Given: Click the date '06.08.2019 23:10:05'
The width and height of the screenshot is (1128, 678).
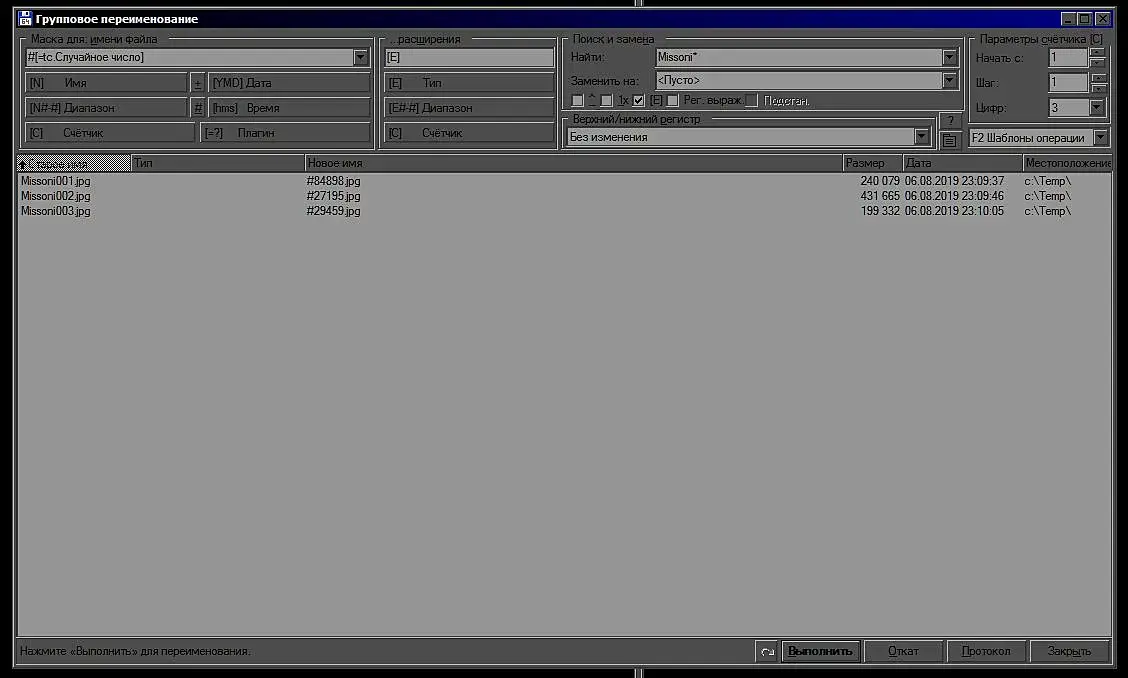Looking at the screenshot, I should [x=955, y=212].
